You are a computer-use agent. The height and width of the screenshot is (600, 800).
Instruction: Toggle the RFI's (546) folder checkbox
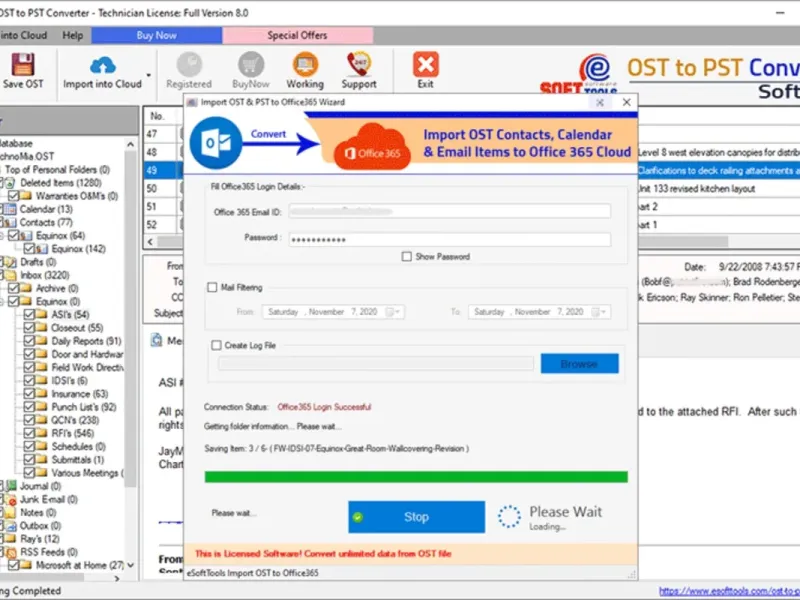coord(29,433)
